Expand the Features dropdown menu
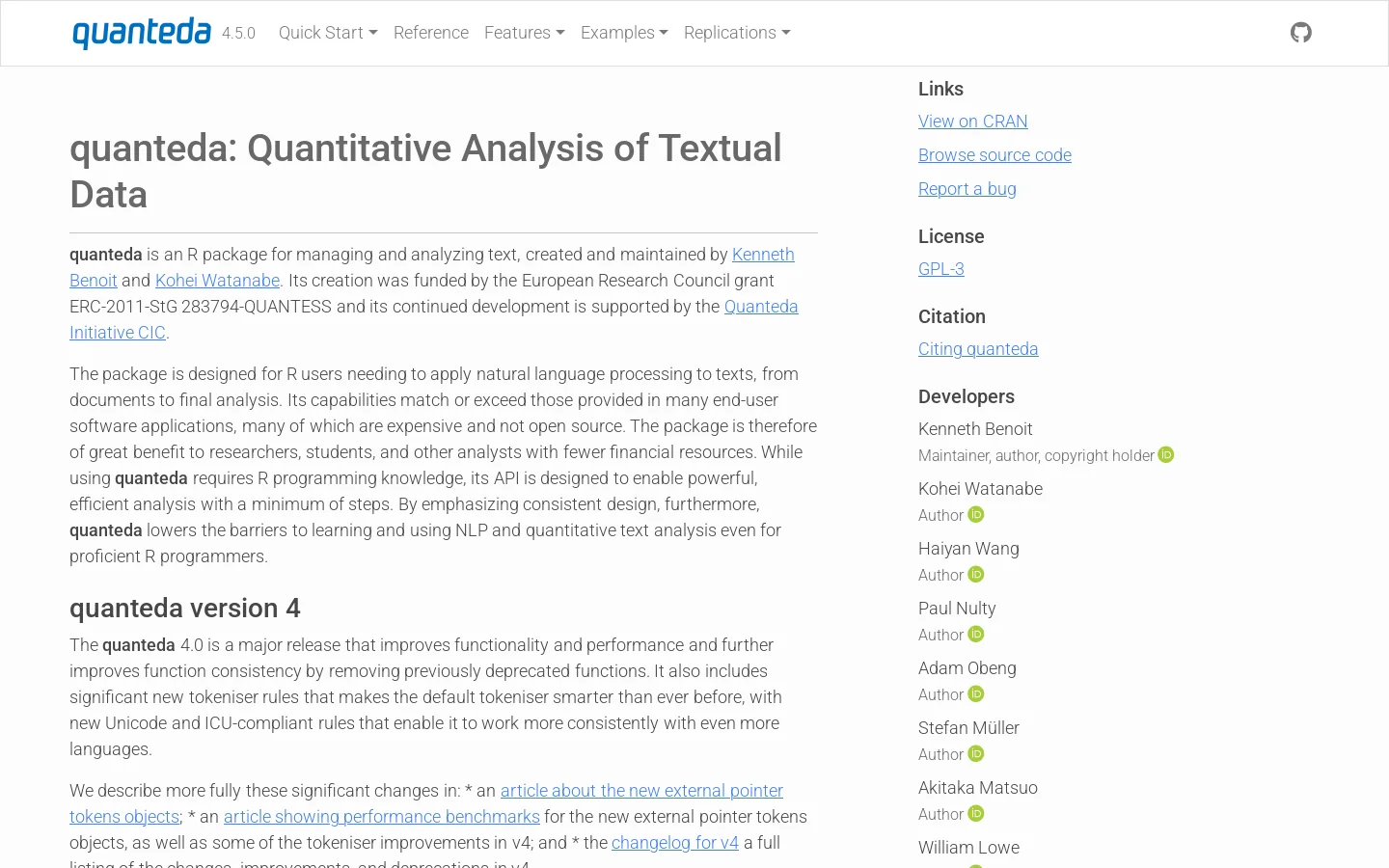Viewport: 1389px width, 868px height. (x=525, y=33)
